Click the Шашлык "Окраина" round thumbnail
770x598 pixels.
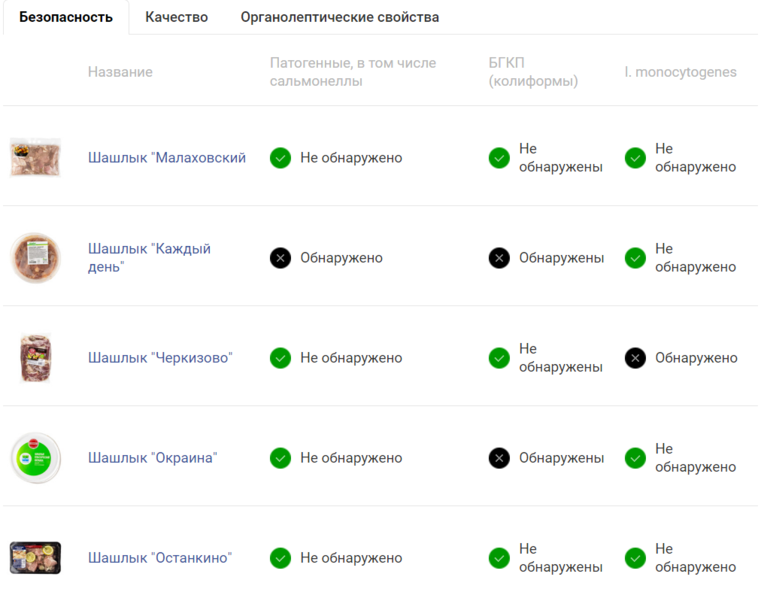point(35,458)
